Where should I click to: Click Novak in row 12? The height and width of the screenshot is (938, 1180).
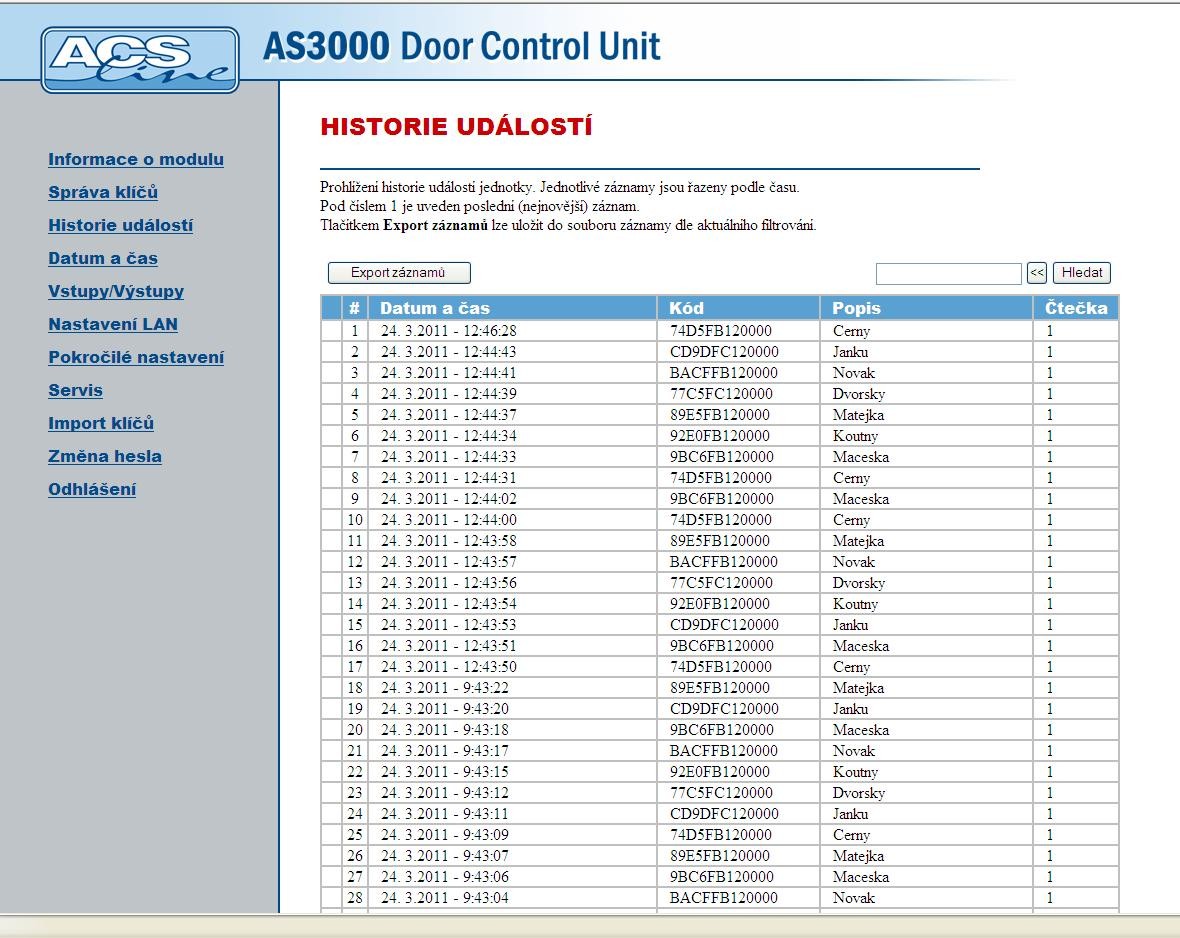(x=853, y=562)
